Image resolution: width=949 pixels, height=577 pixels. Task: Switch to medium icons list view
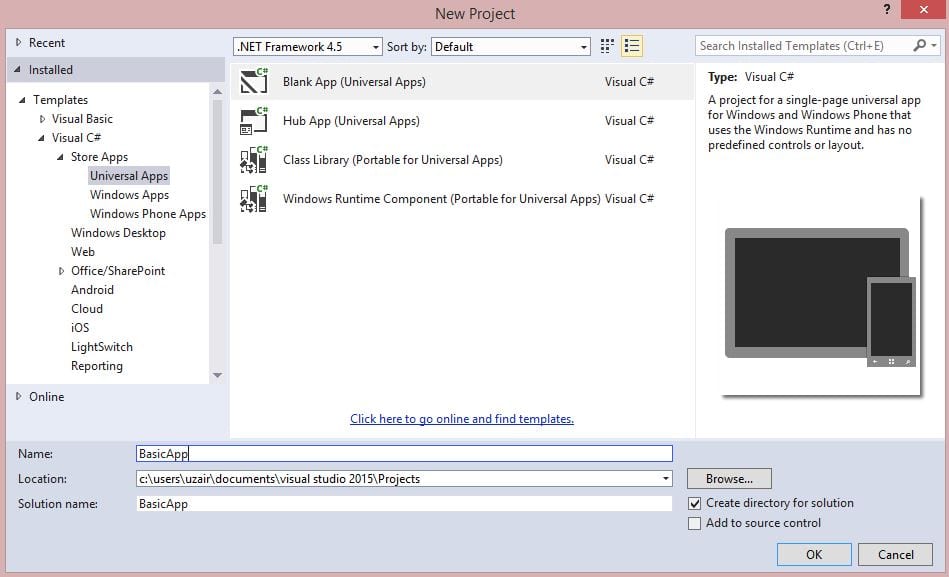pos(631,46)
